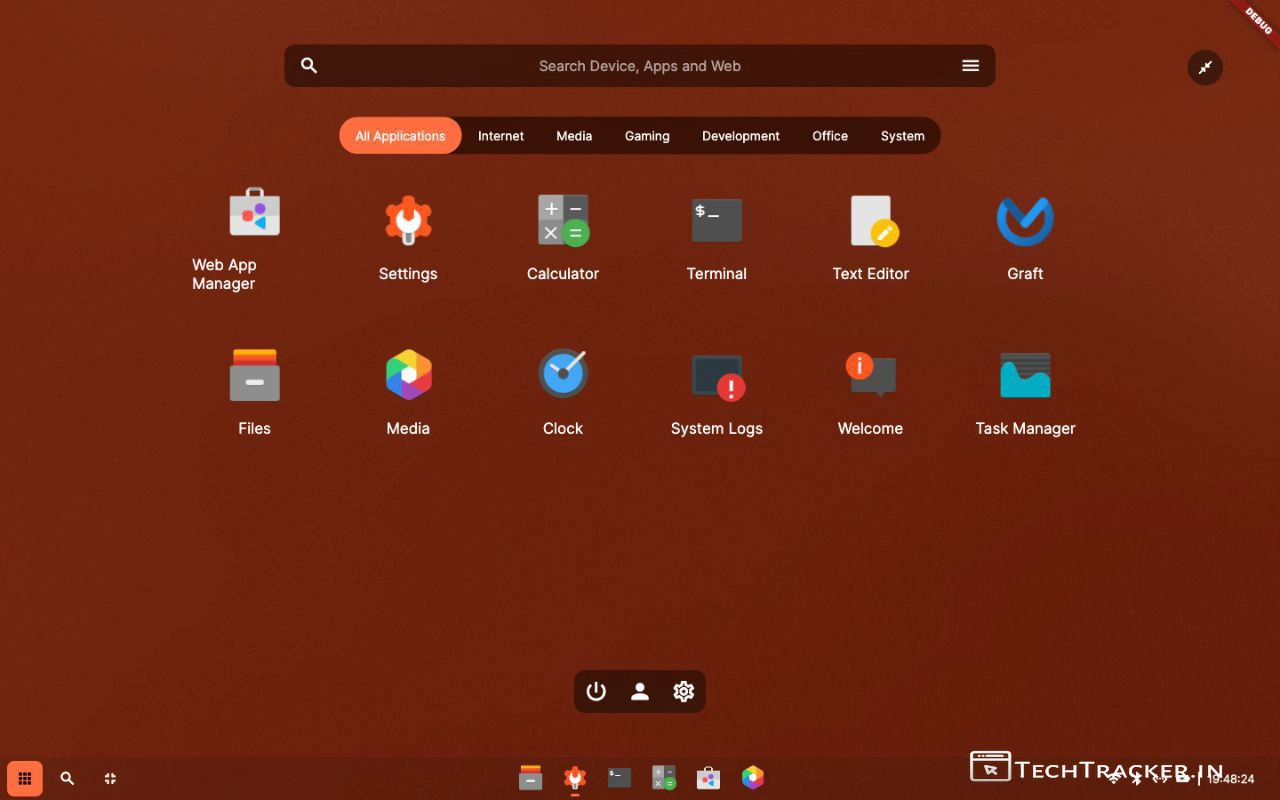
Task: Launch System Logs viewer
Action: pos(716,375)
